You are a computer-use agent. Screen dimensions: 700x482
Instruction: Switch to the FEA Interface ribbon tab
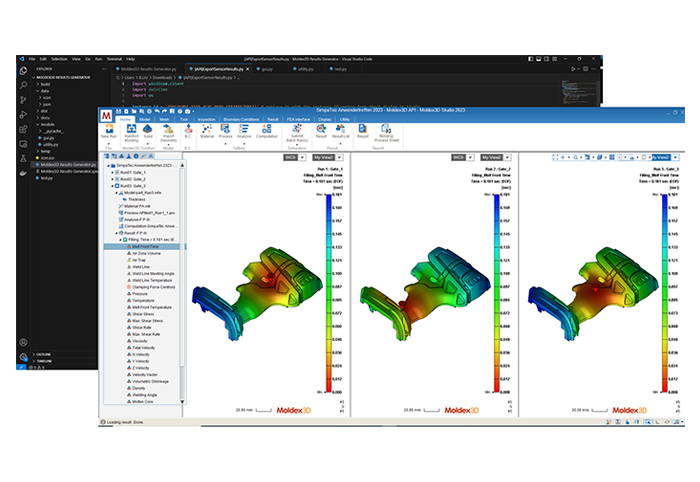(298, 120)
